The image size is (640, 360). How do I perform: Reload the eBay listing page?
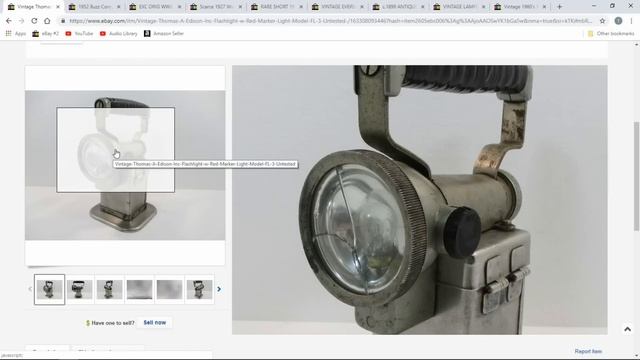(34, 21)
